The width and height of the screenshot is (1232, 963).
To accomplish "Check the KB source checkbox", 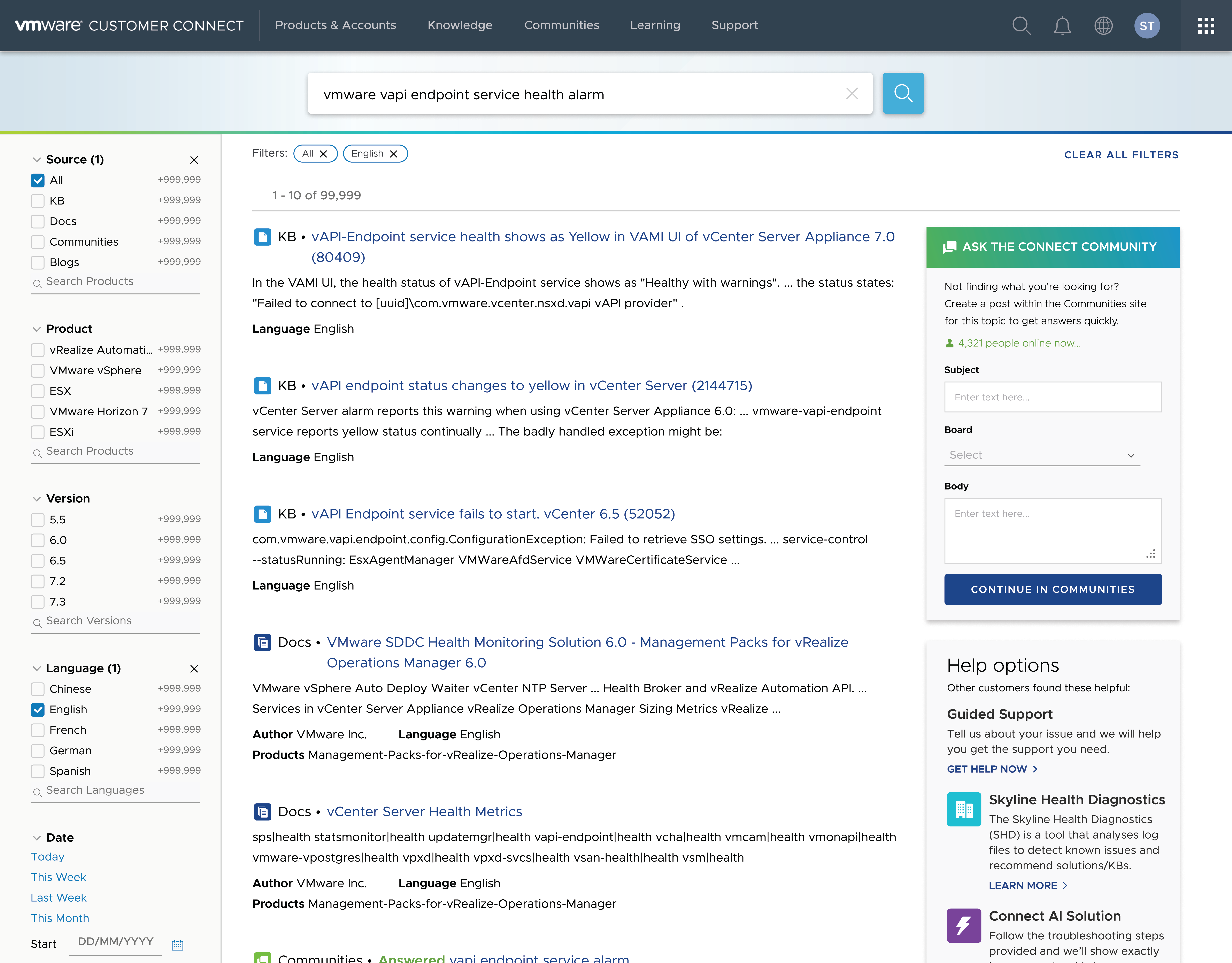I will click(x=38, y=201).
